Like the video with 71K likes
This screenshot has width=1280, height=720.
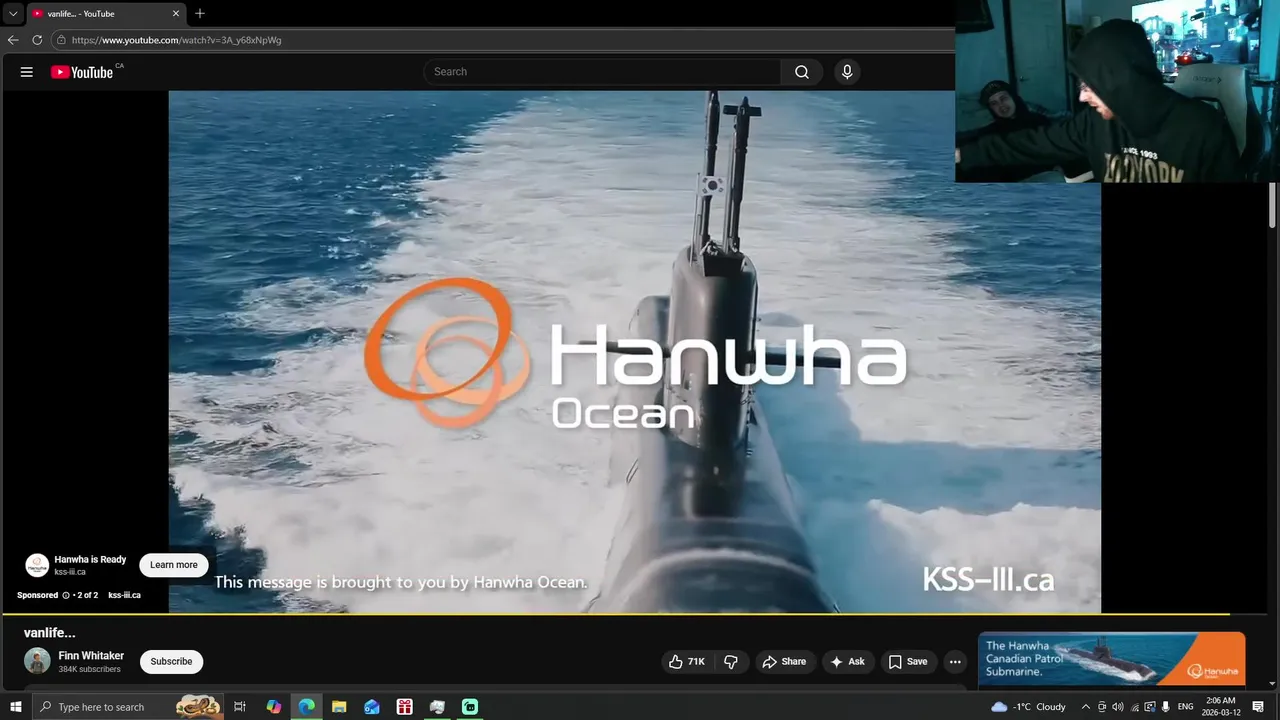[686, 661]
